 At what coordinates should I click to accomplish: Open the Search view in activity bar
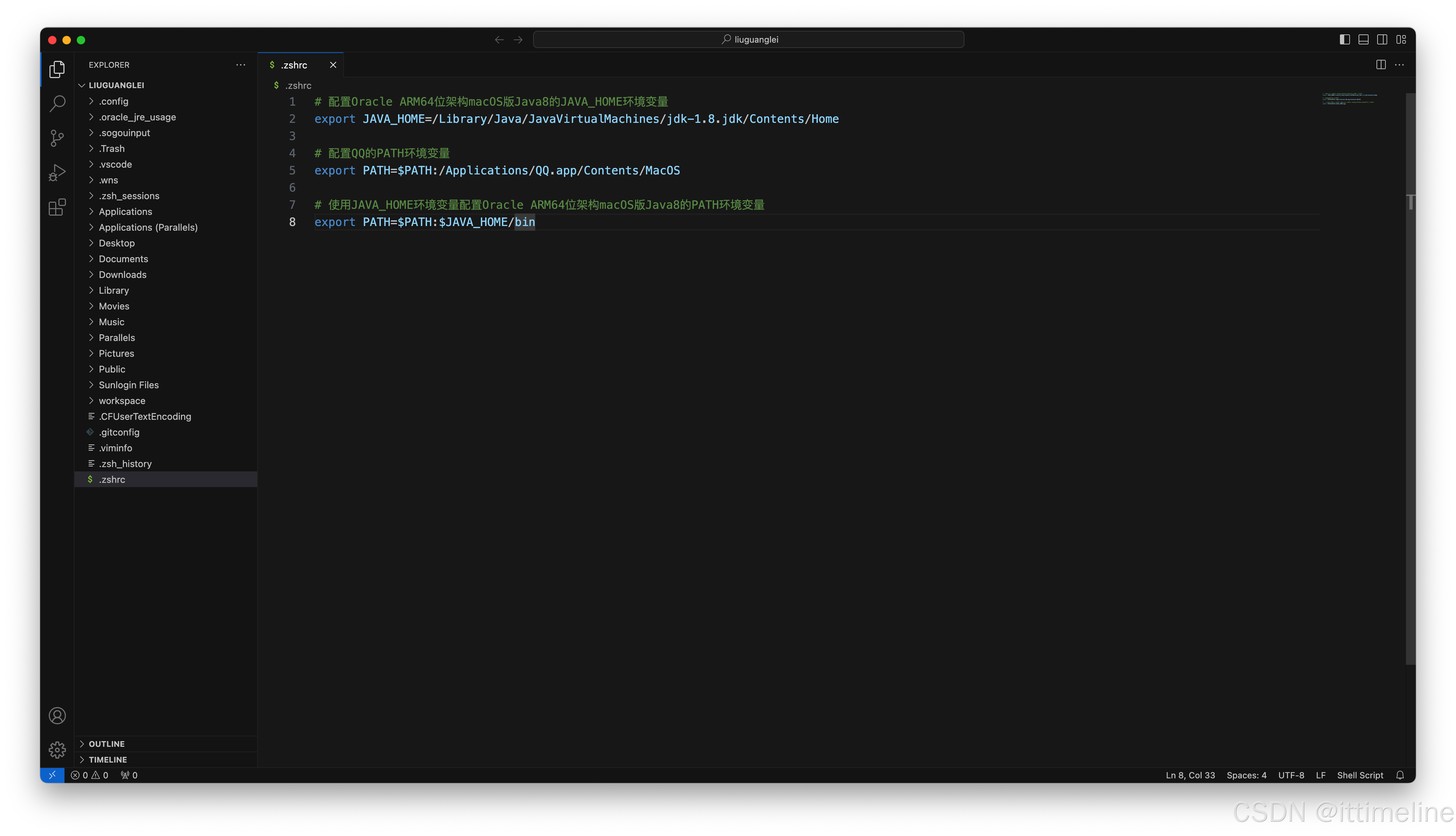click(57, 104)
